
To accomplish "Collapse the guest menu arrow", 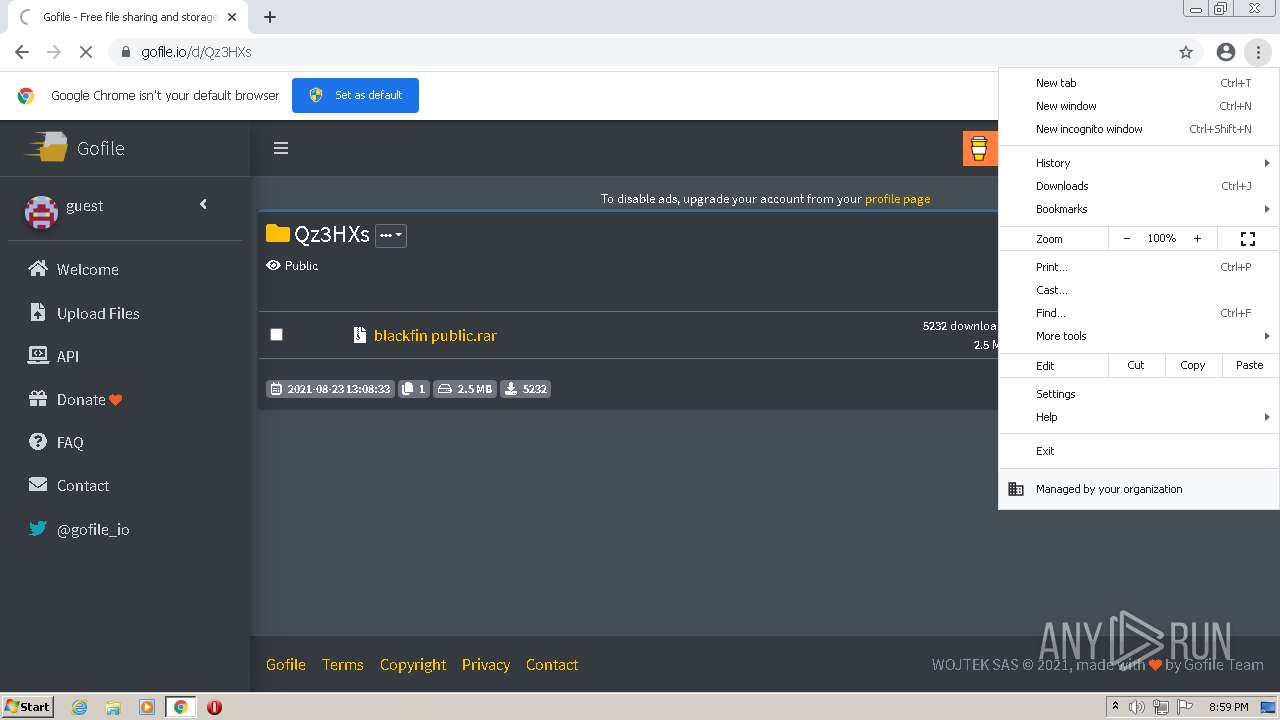I will point(203,204).
